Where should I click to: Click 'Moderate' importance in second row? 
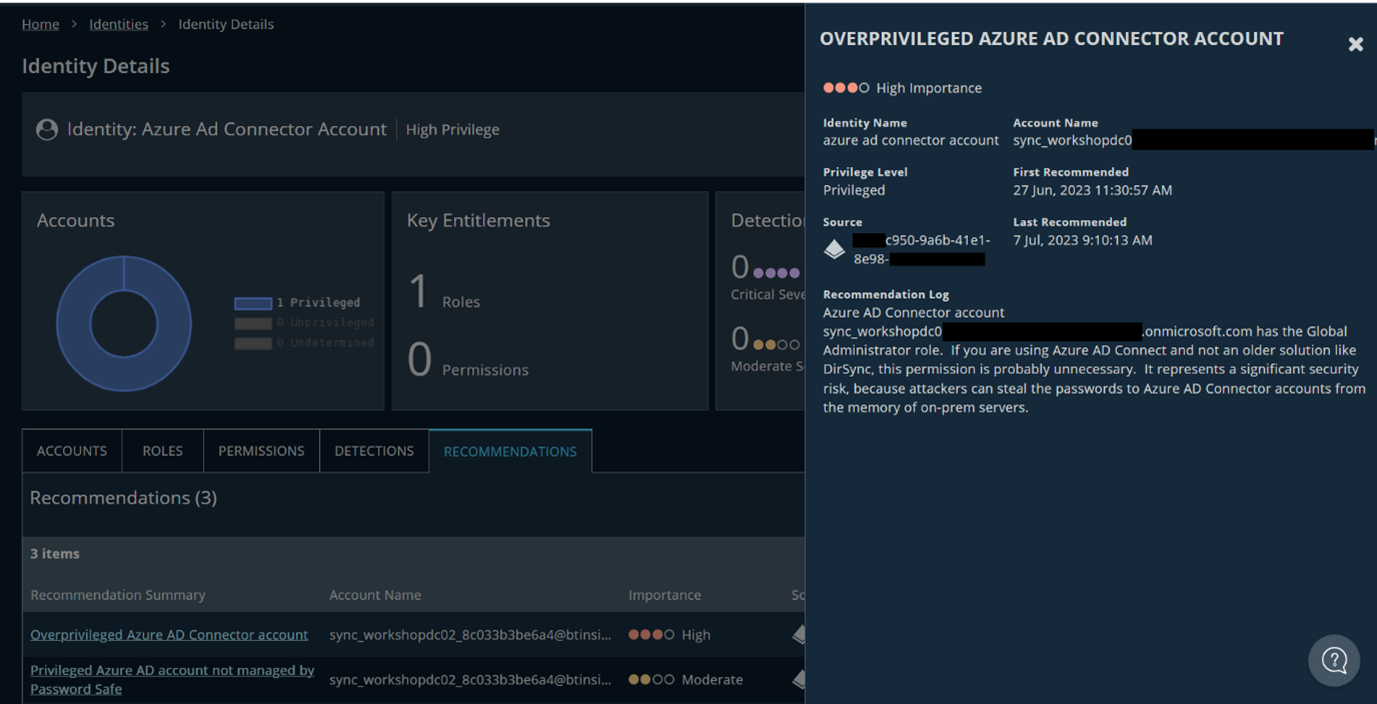click(x=685, y=680)
